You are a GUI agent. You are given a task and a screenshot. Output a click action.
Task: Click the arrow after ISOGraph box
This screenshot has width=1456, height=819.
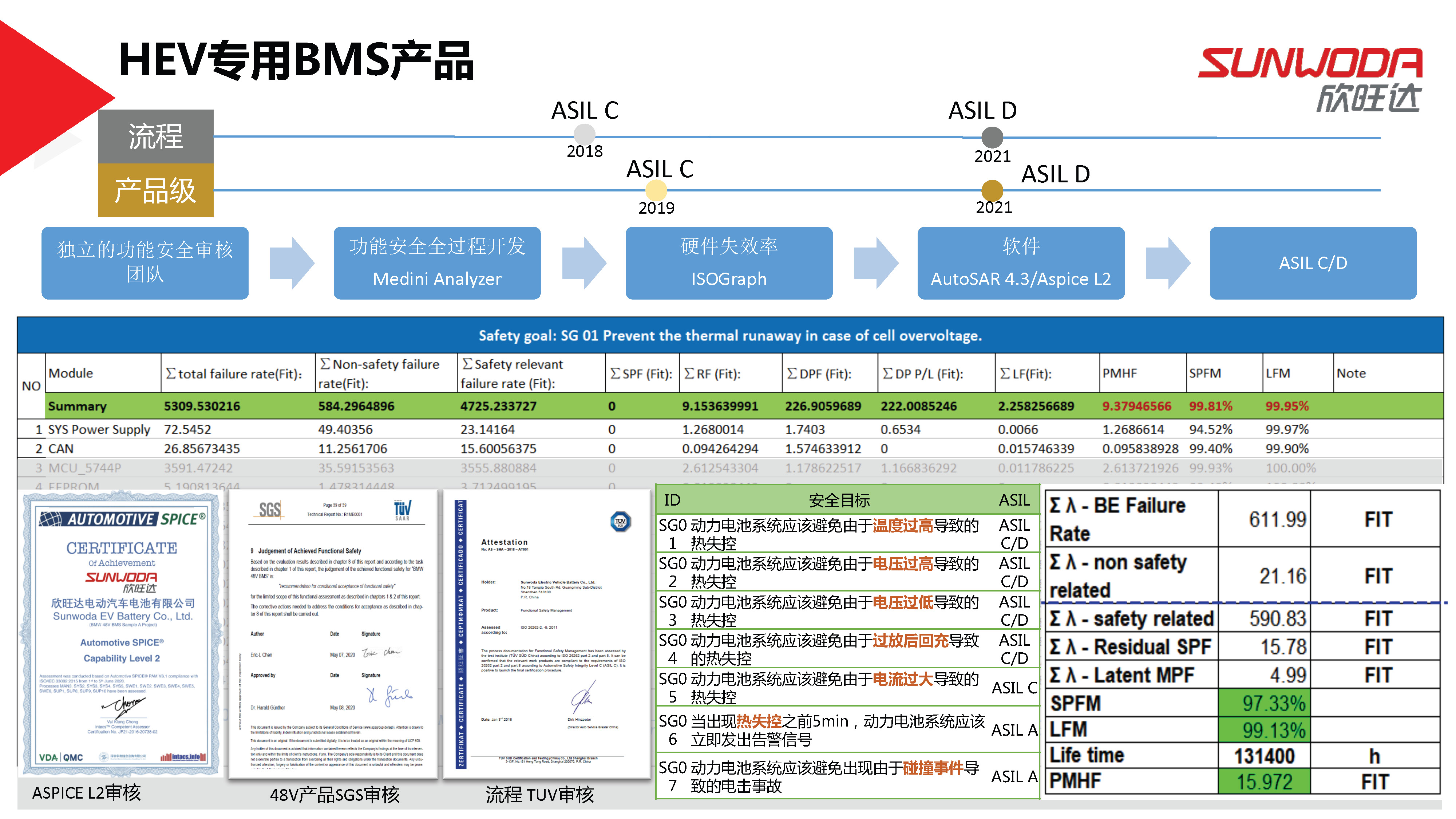pyautogui.click(x=875, y=263)
